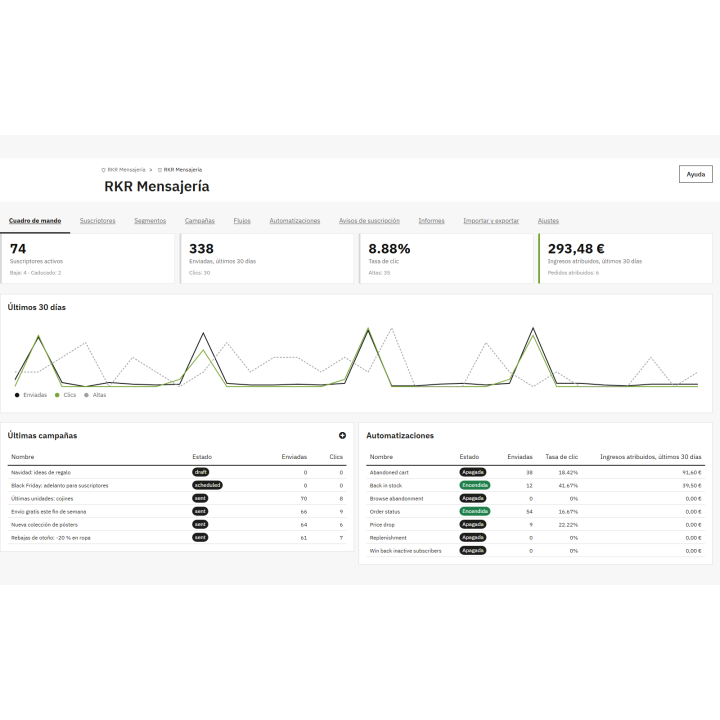Click the scheduled status badge

(207, 485)
